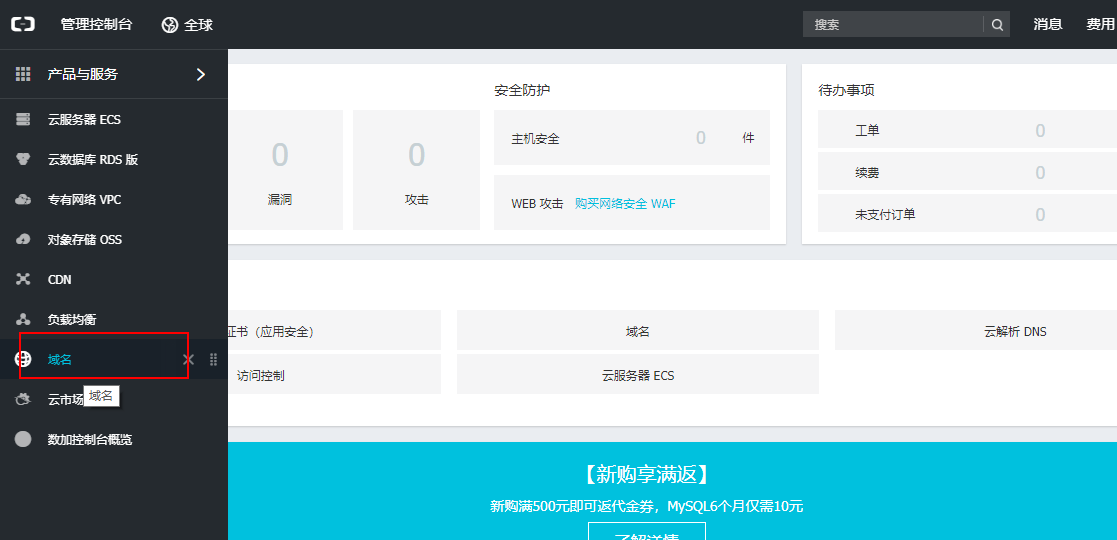The height and width of the screenshot is (540, 1117).
Task: Click the 负载均衡 sidebar icon
Action: coord(23,319)
